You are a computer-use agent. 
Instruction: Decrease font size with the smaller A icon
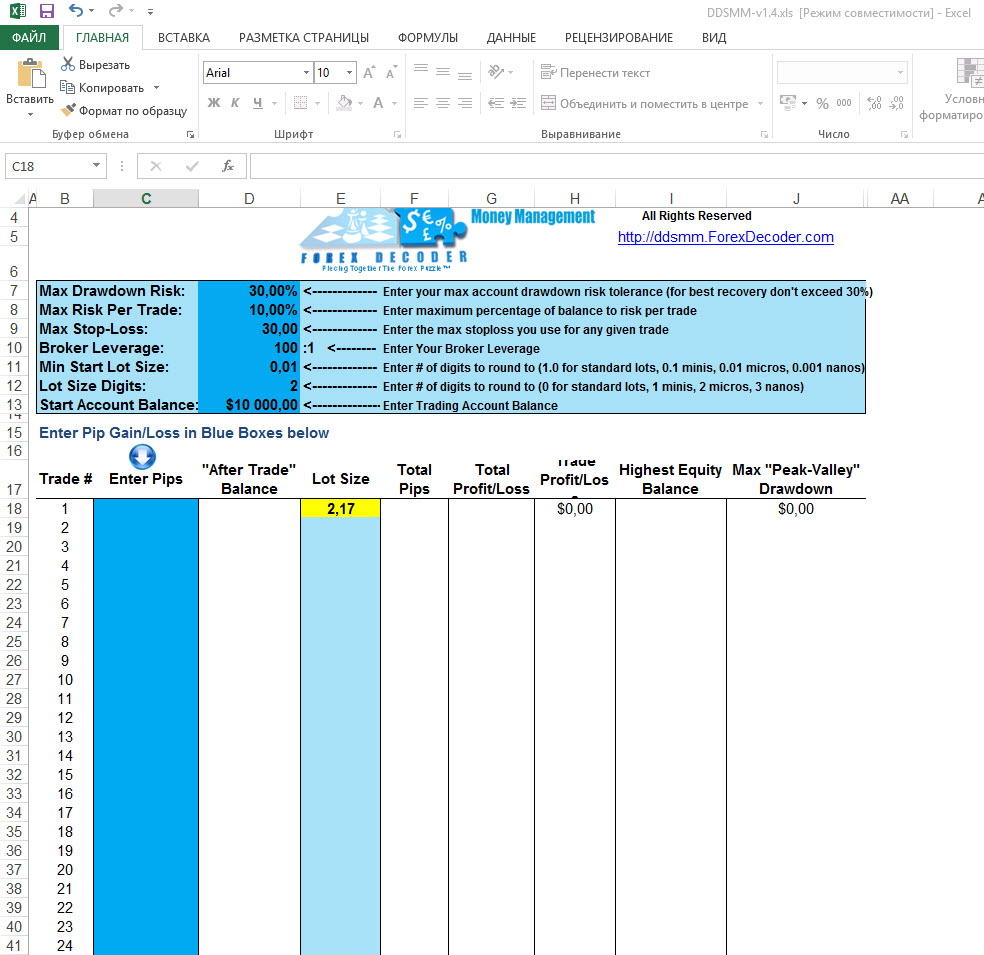tap(392, 73)
